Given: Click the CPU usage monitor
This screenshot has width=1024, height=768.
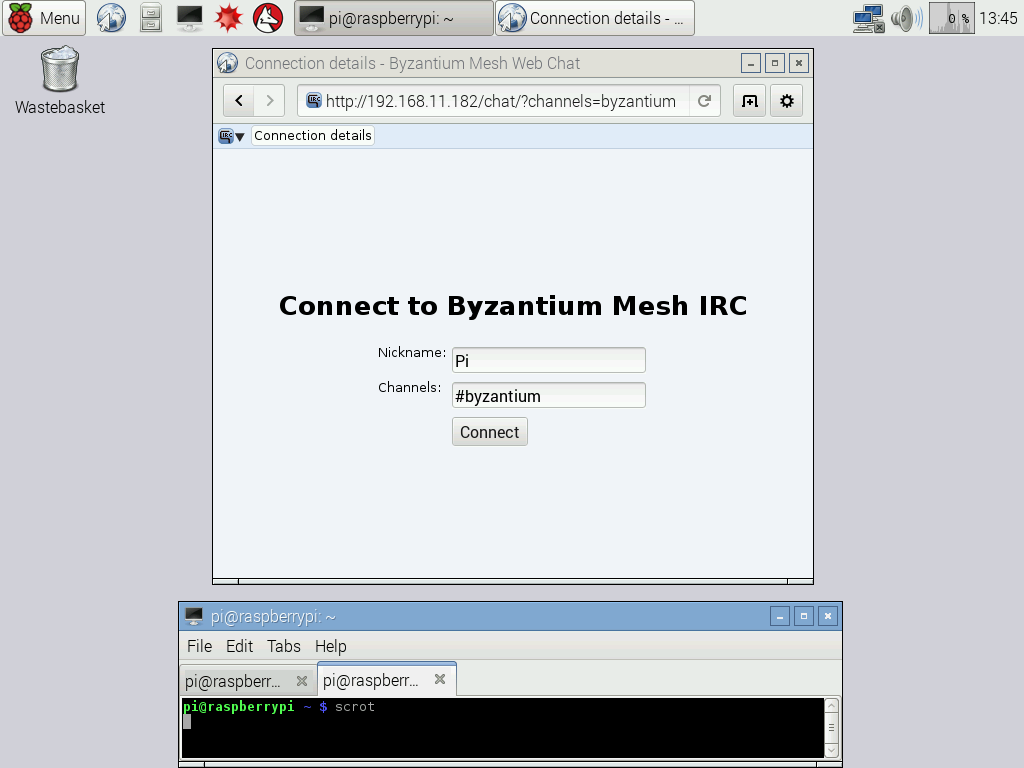Looking at the screenshot, I should [952, 18].
